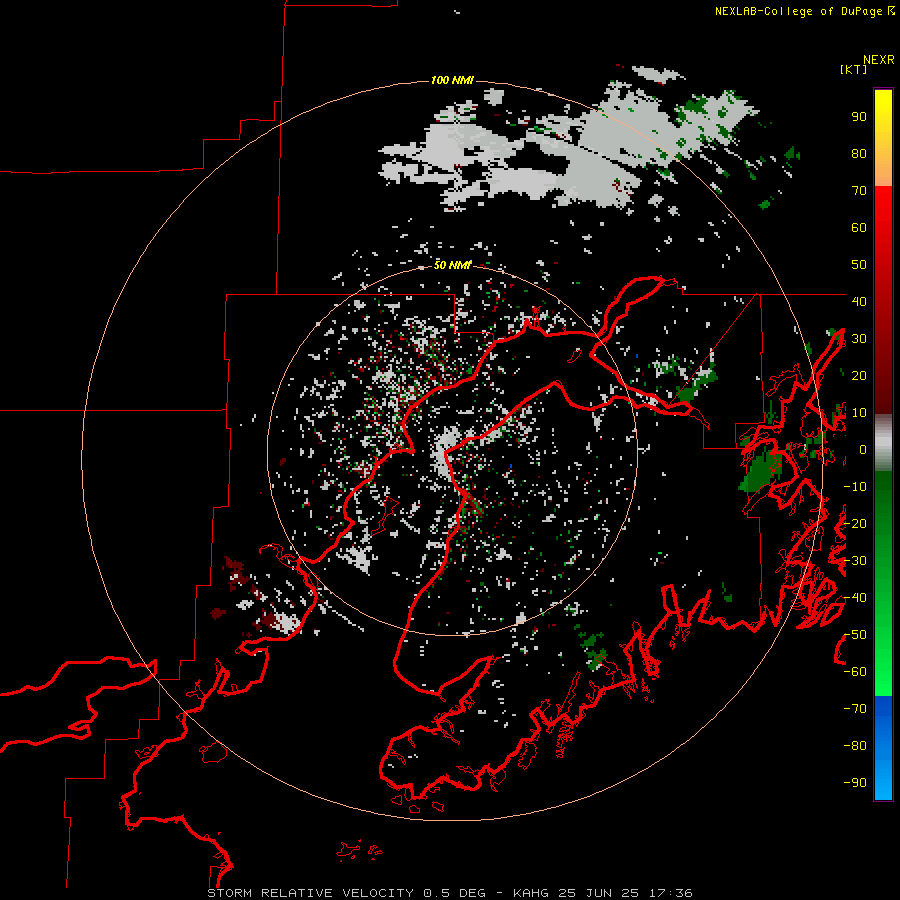Screen dimensions: 900x900
Task: Click the -20 value on velocity scale
Action: pyautogui.click(x=855, y=523)
